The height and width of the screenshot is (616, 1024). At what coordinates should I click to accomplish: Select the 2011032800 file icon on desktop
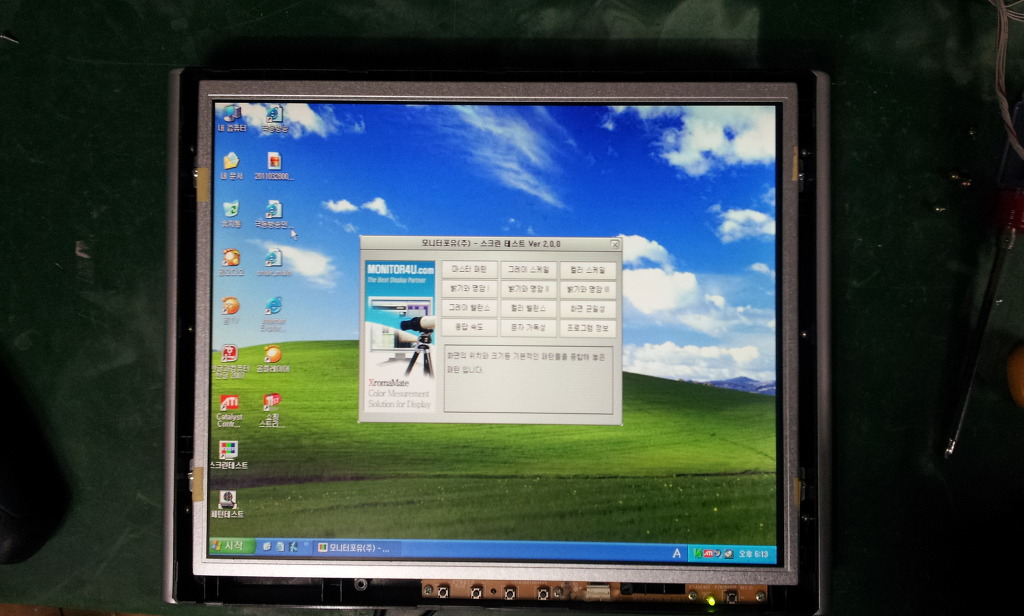(274, 166)
